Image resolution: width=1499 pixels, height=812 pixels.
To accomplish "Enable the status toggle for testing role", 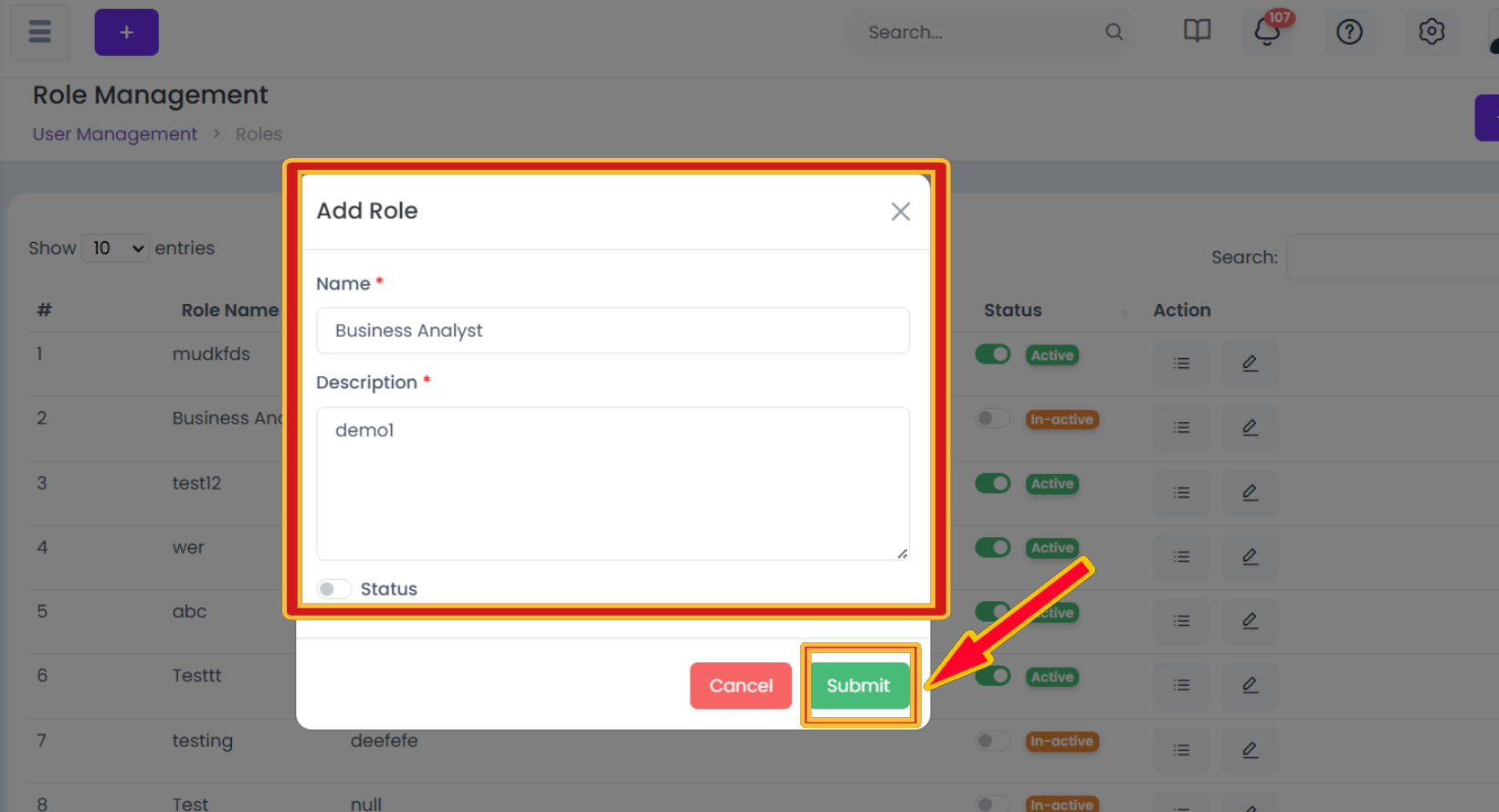I will (x=993, y=741).
